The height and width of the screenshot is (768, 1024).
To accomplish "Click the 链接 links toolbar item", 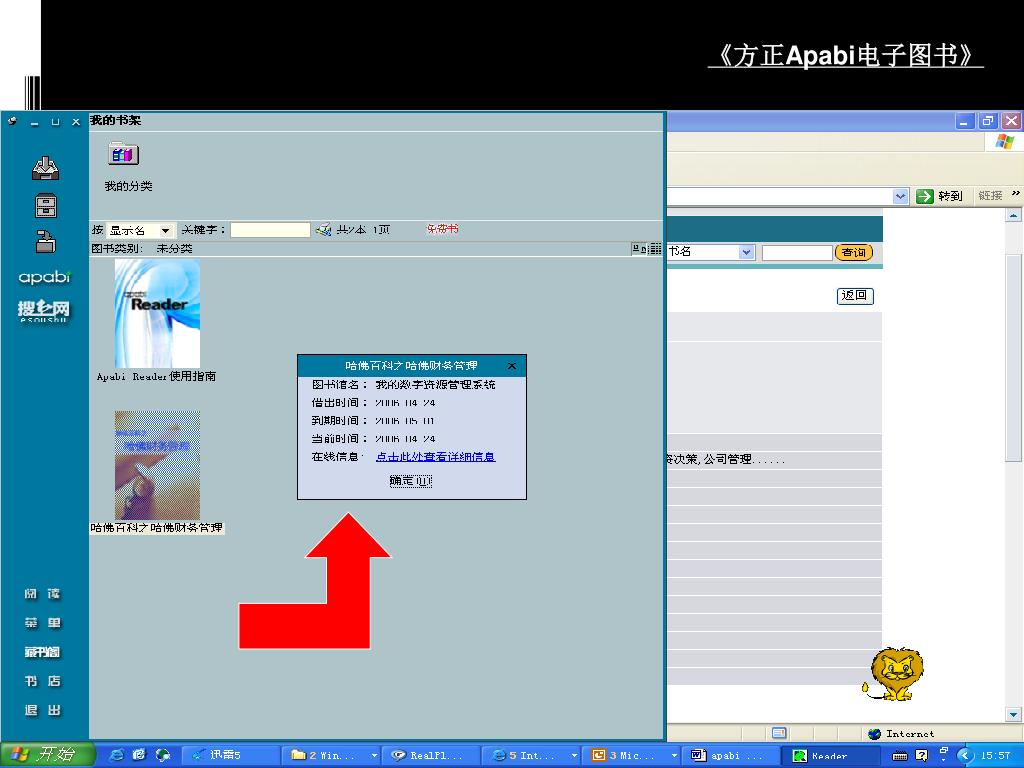I will pyautogui.click(x=991, y=195).
